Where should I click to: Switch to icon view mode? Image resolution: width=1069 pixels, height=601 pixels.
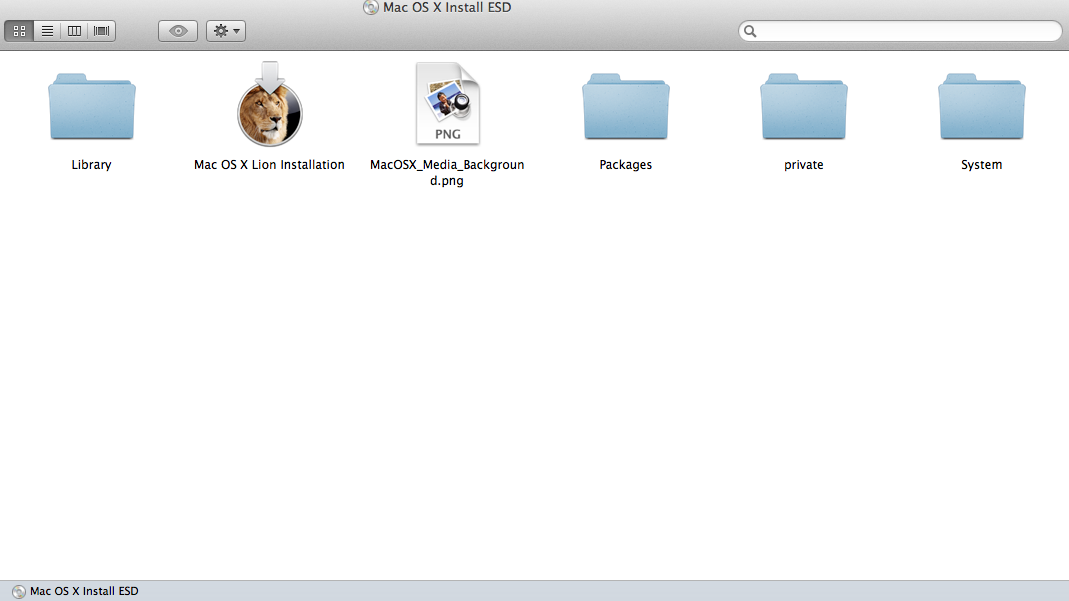click(19, 31)
